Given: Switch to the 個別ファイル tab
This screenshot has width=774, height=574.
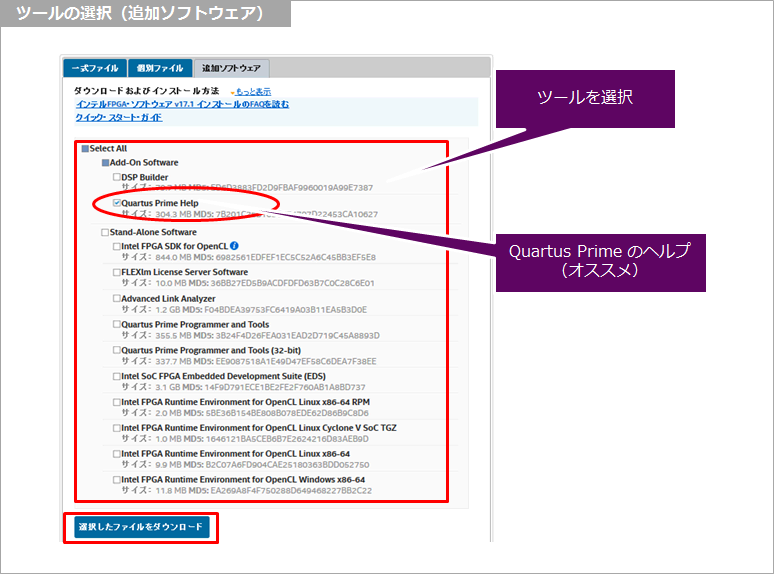Looking at the screenshot, I should click(x=160, y=68).
